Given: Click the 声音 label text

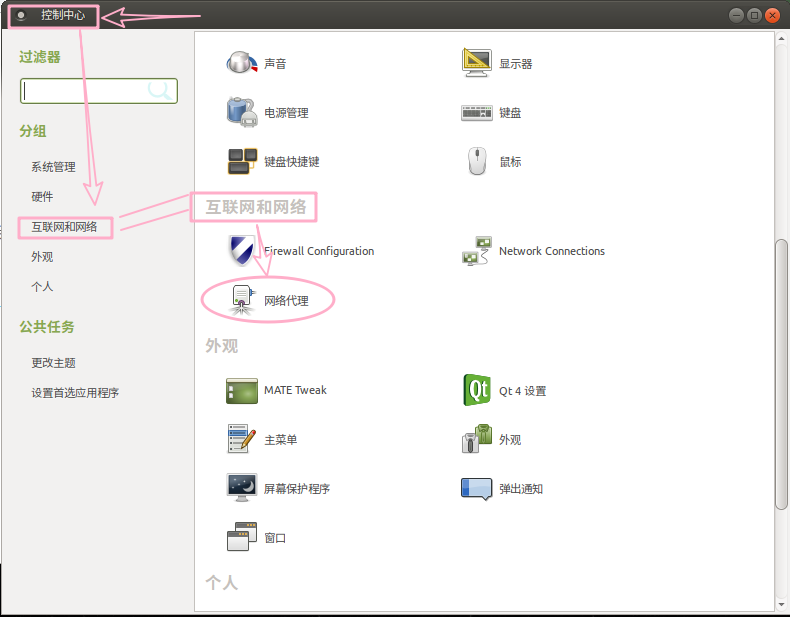Looking at the screenshot, I should click(275, 63).
